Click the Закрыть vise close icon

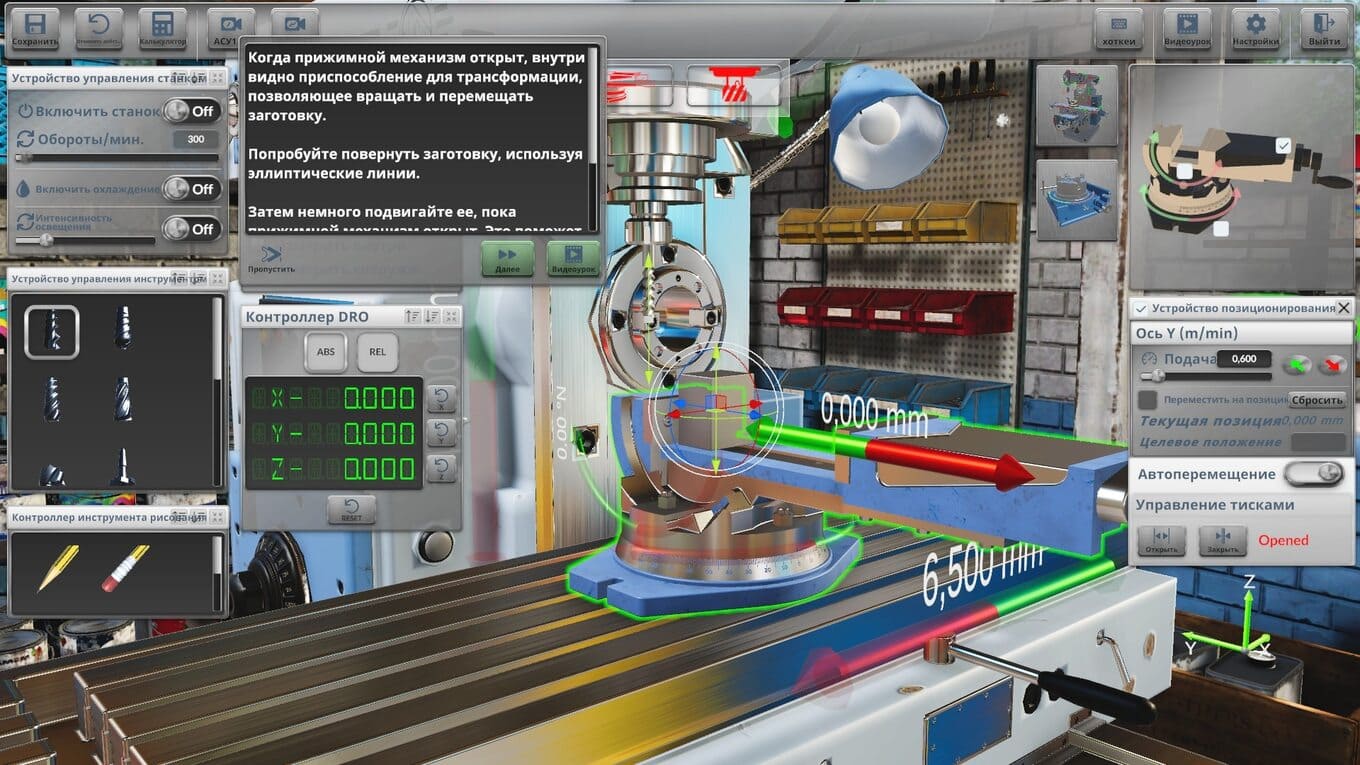(1222, 540)
